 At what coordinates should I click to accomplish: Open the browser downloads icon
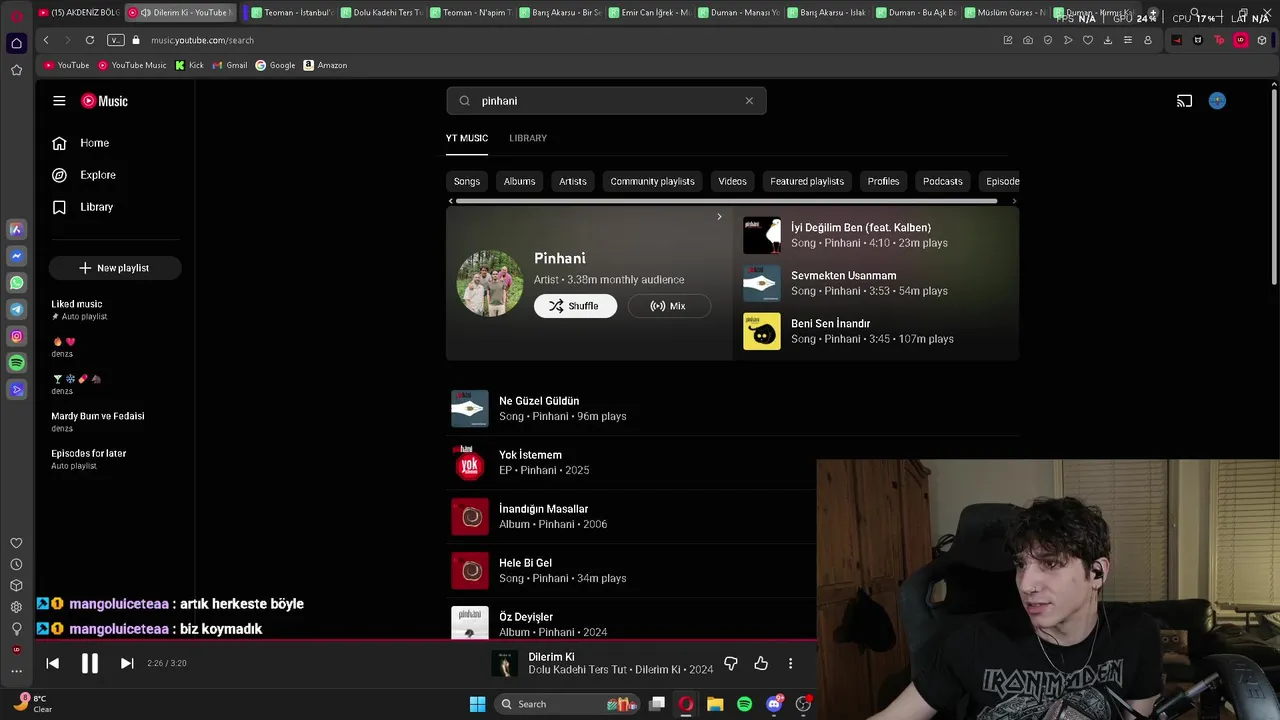(1108, 40)
